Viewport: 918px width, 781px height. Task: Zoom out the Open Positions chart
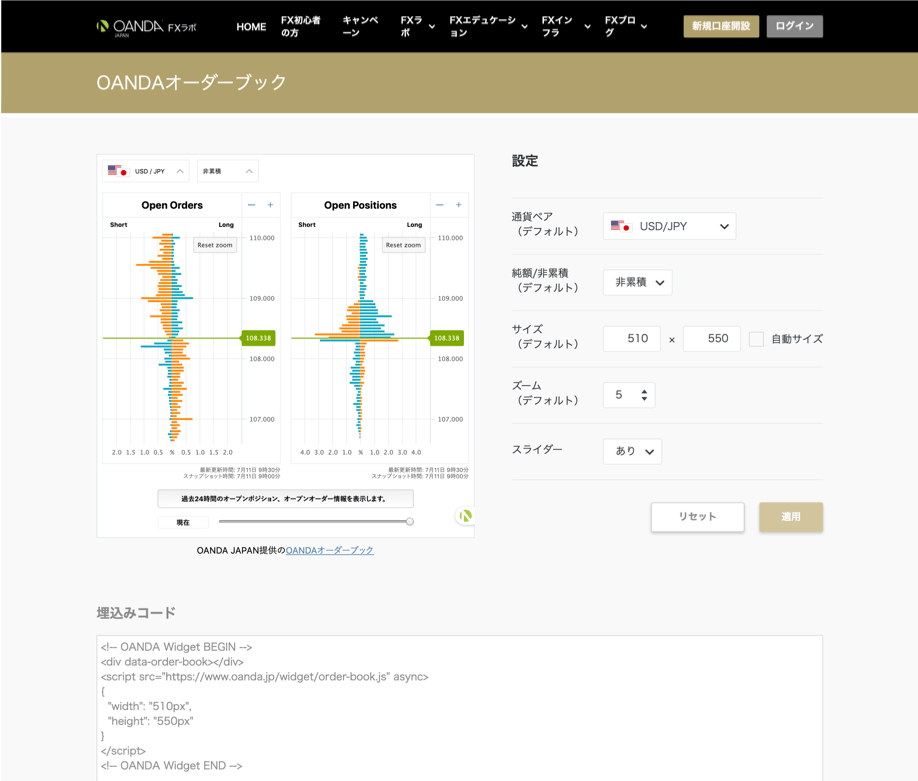[439, 205]
